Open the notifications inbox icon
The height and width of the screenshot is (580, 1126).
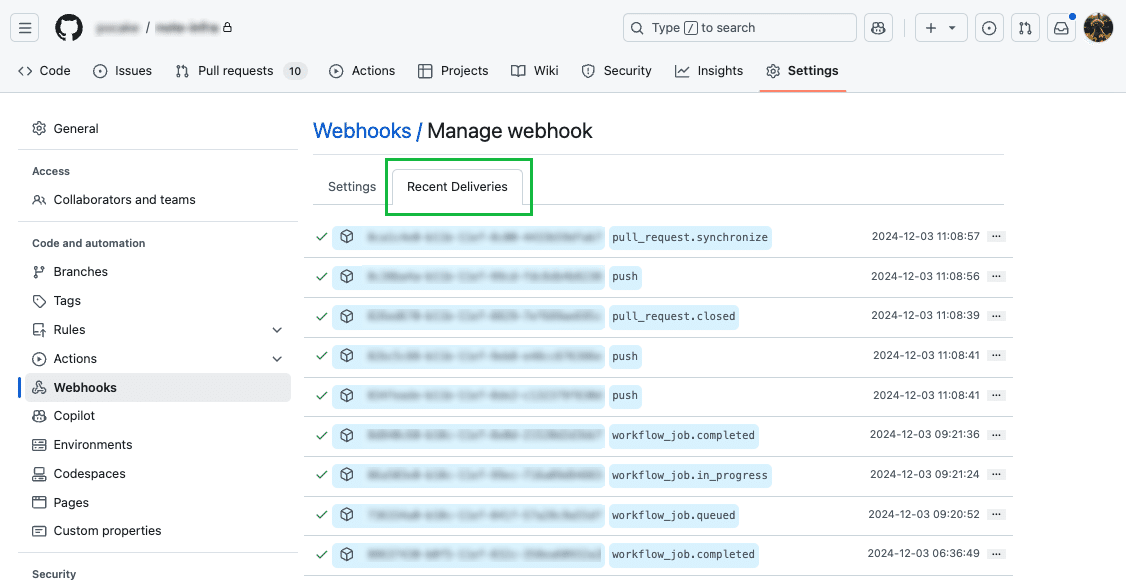click(1062, 27)
